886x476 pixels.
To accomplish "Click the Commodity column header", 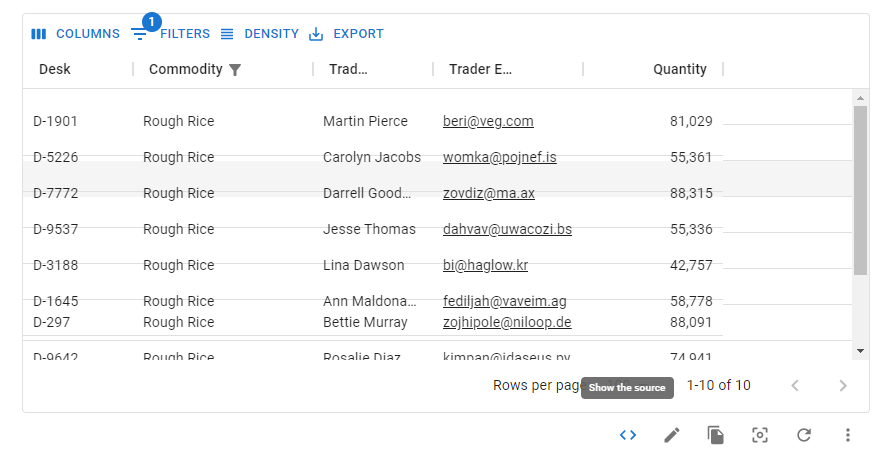I will click(186, 69).
